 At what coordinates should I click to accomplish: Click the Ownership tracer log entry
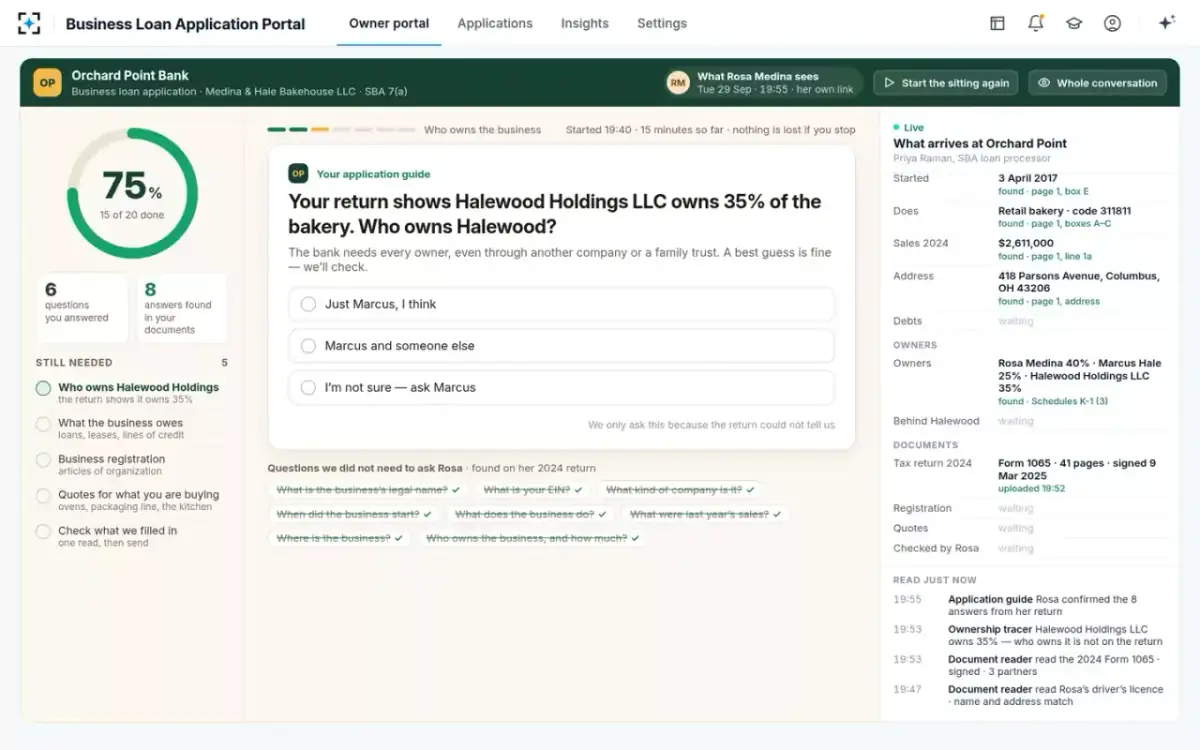1030,635
